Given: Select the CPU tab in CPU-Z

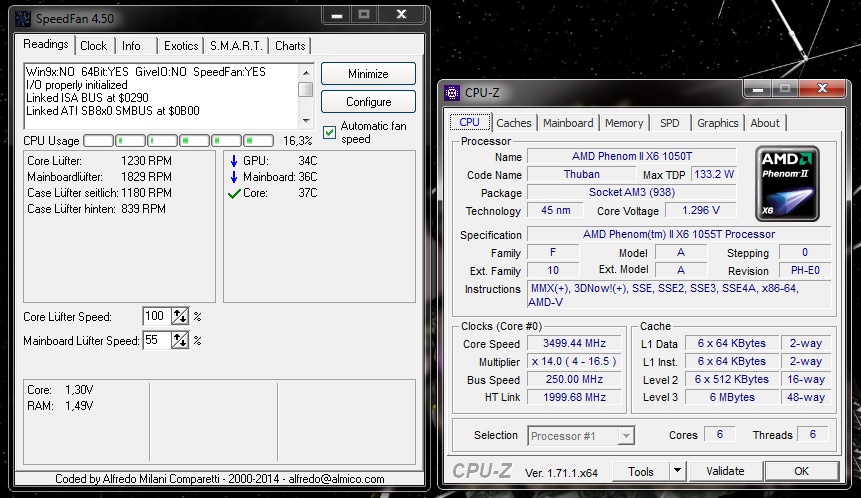Looking at the screenshot, I should [469, 122].
